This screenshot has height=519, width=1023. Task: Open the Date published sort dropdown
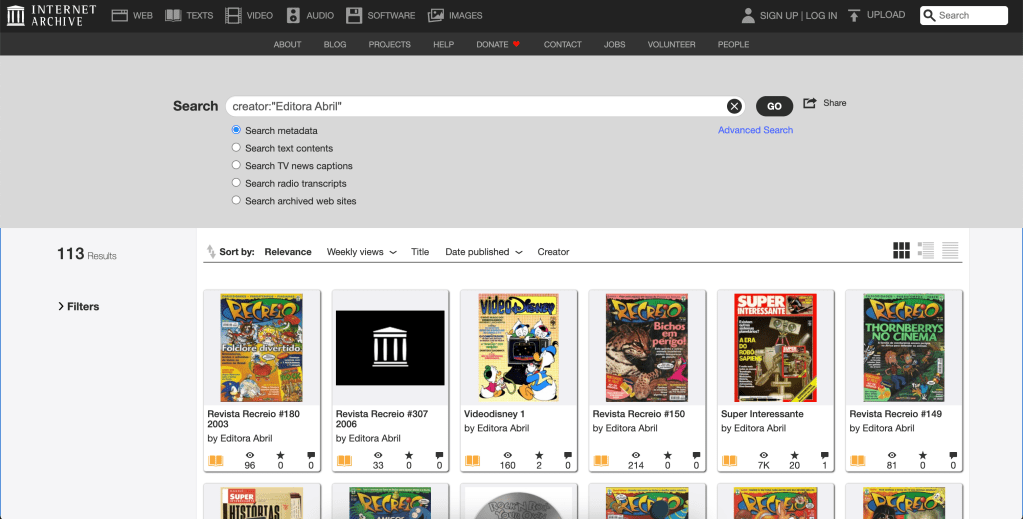(x=483, y=252)
